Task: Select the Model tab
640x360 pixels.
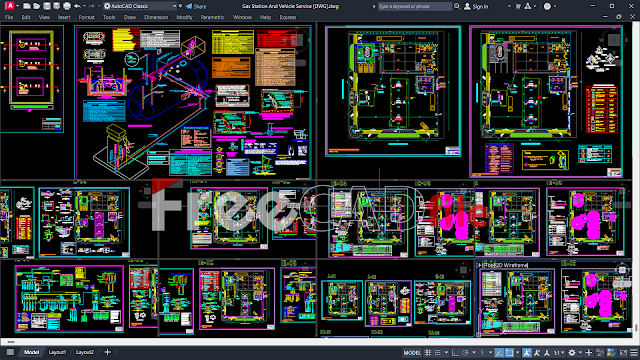Action: tap(31, 352)
